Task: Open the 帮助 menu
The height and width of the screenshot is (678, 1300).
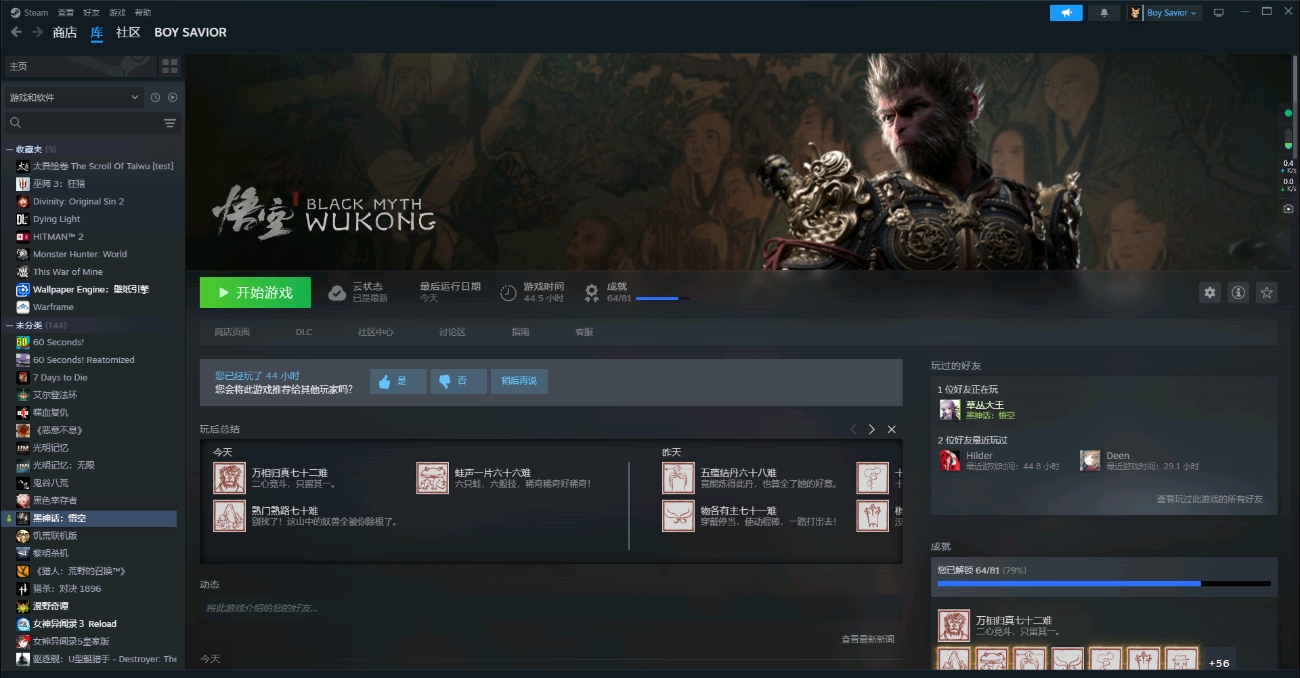Action: 143,13
